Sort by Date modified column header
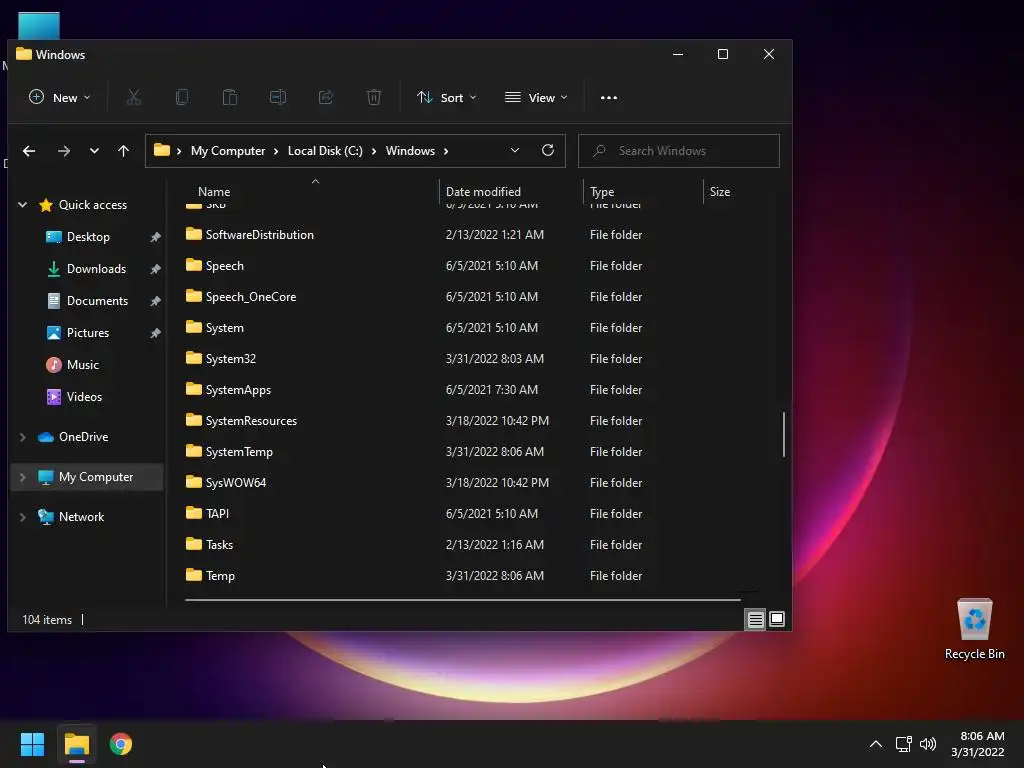Screen dimensions: 1024x768 (483, 191)
